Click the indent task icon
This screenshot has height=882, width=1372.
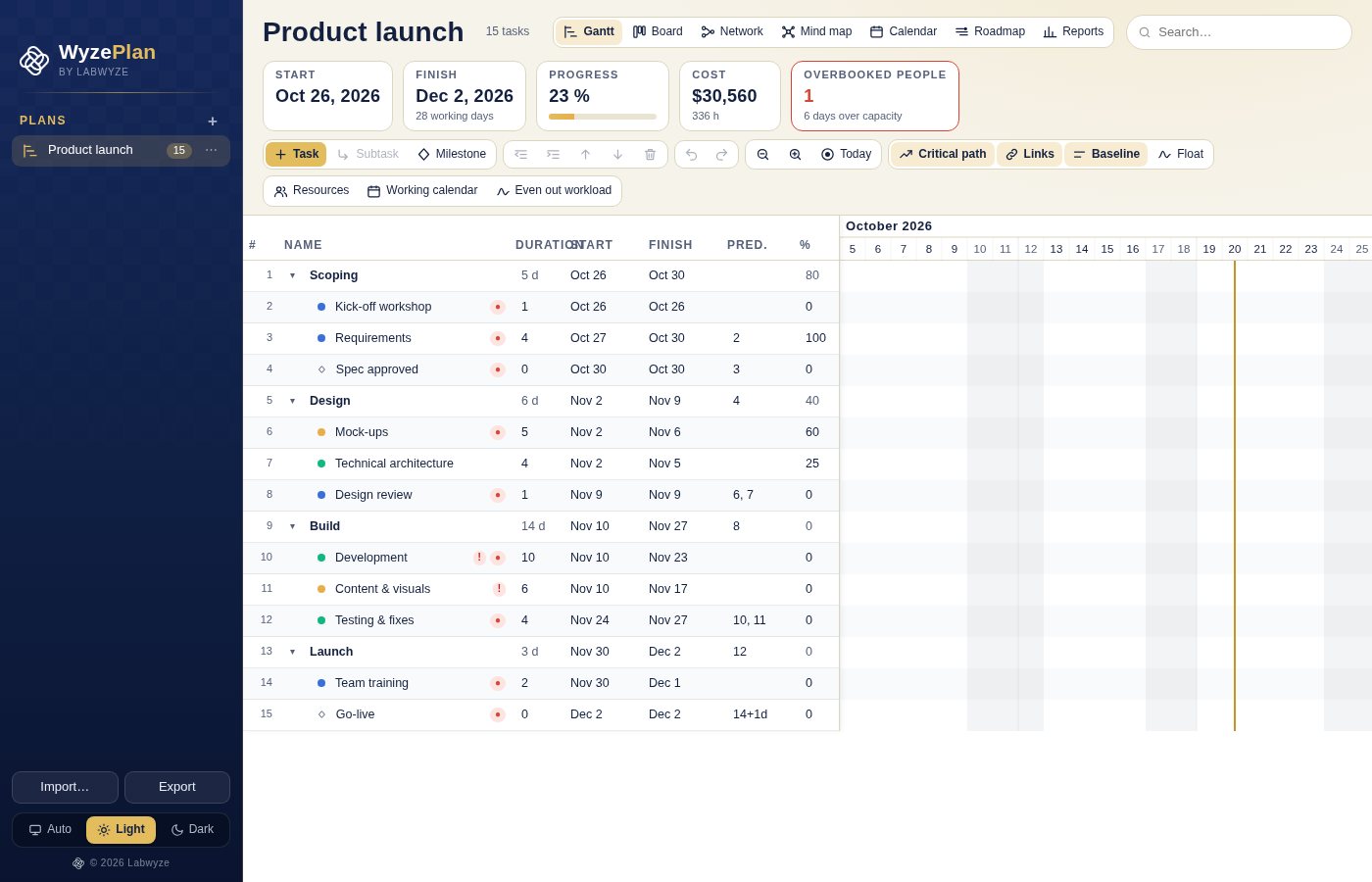553,155
